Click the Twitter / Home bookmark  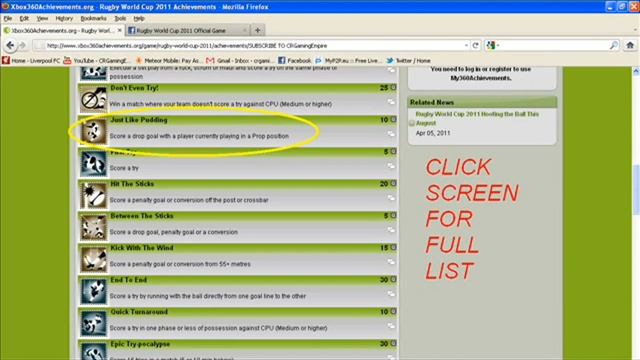click(x=408, y=60)
